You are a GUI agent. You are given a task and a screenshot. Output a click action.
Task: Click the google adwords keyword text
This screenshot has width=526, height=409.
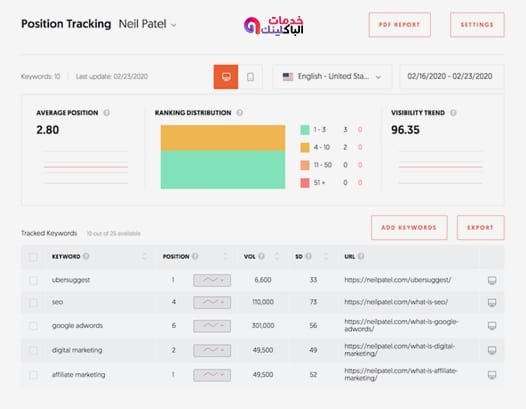tap(77, 325)
